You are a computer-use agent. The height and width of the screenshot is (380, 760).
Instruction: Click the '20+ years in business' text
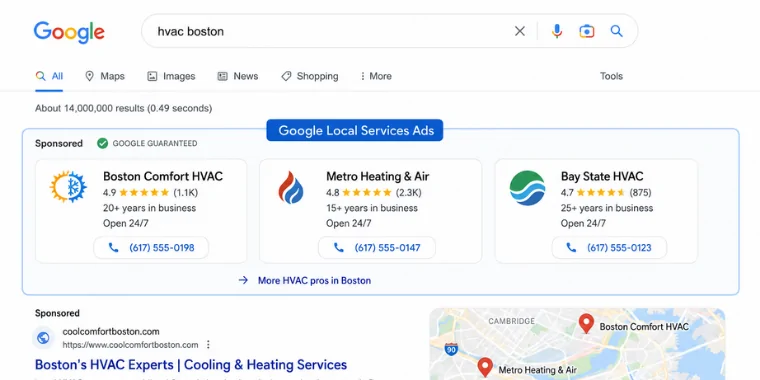(x=149, y=208)
